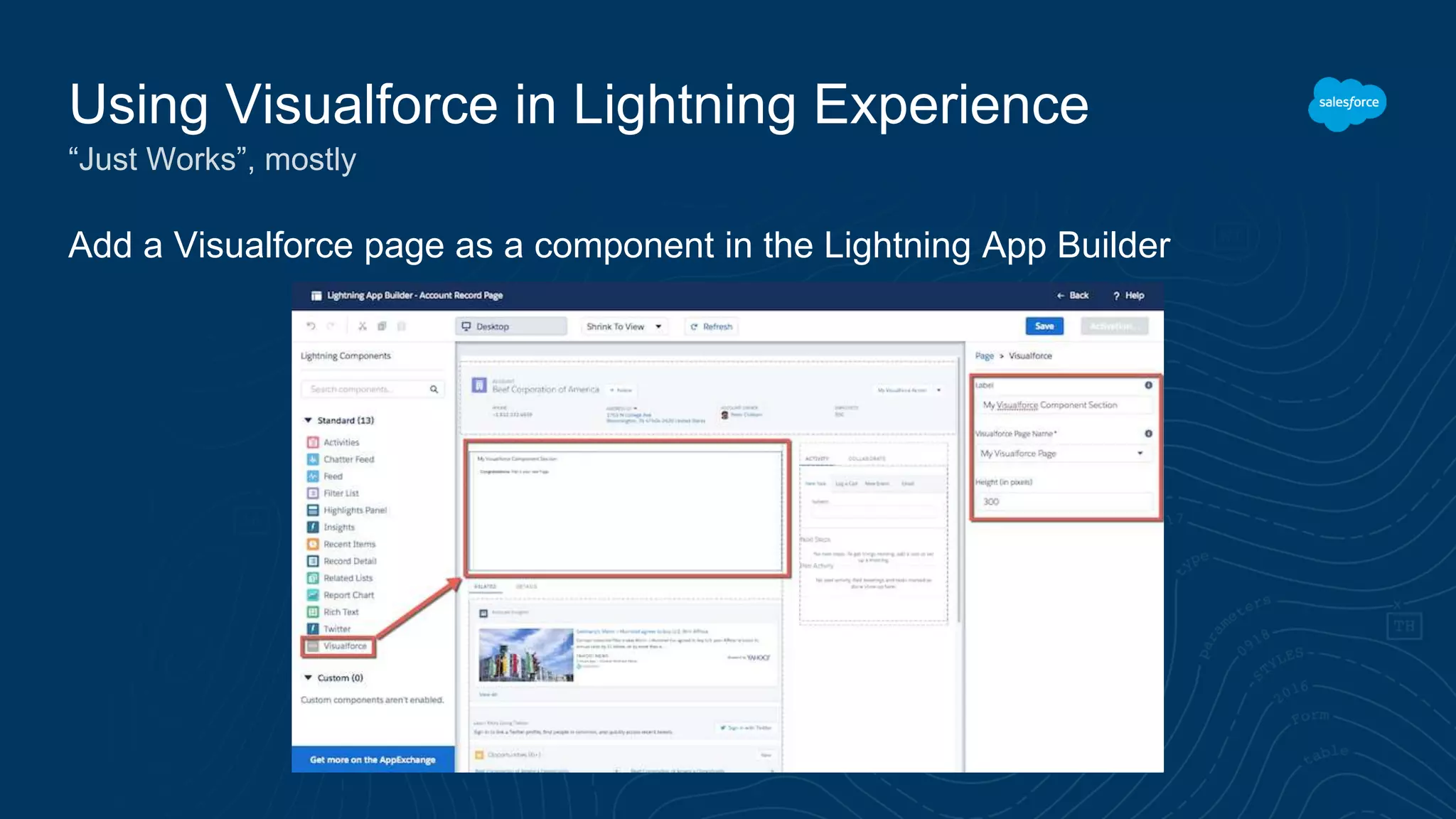Click the undo arrow icon
This screenshot has height=819, width=1456.
tap(311, 326)
